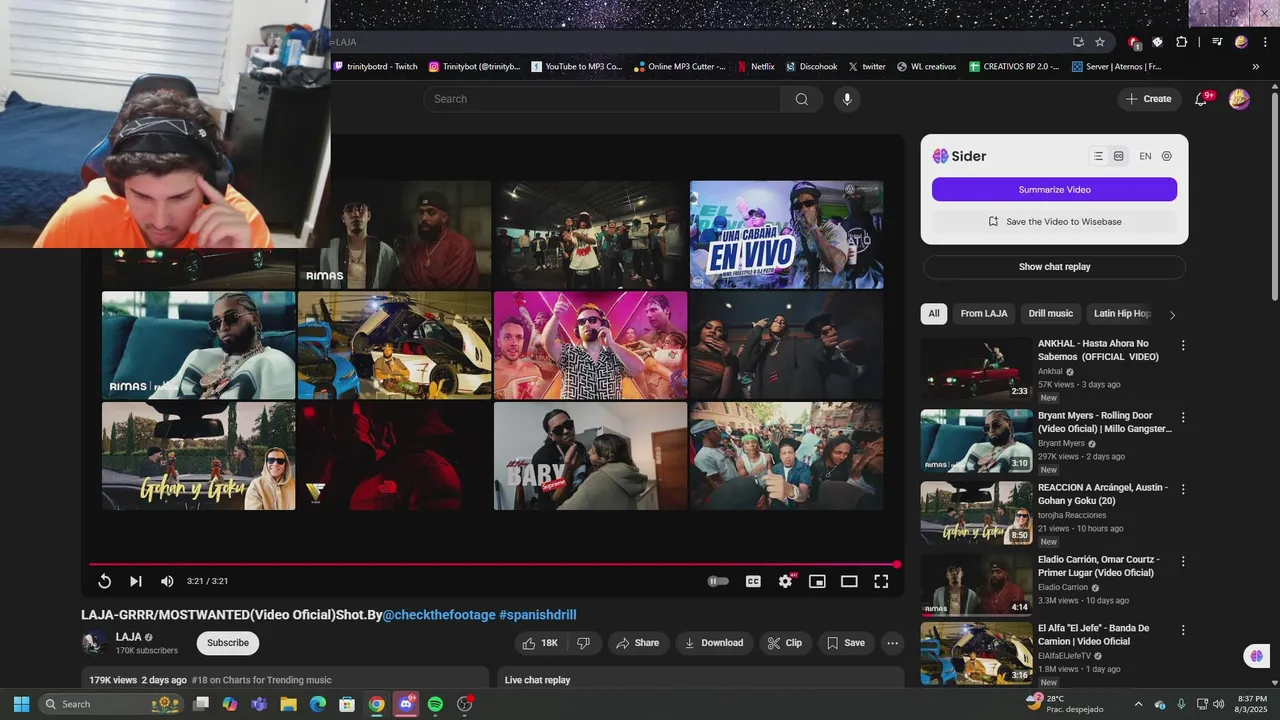Screen dimensions: 1280x720
Task: Open the player settings gear
Action: [786, 581]
